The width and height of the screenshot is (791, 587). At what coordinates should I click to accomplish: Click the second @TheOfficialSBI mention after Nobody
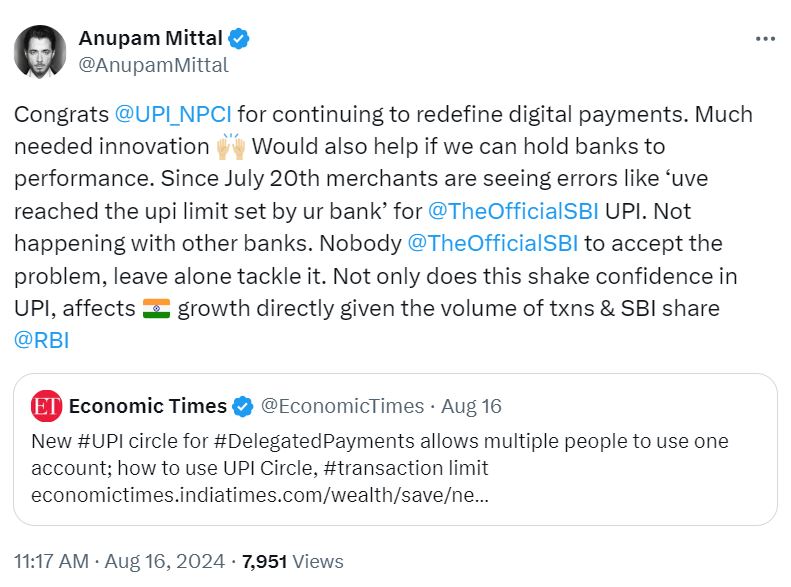click(x=494, y=243)
